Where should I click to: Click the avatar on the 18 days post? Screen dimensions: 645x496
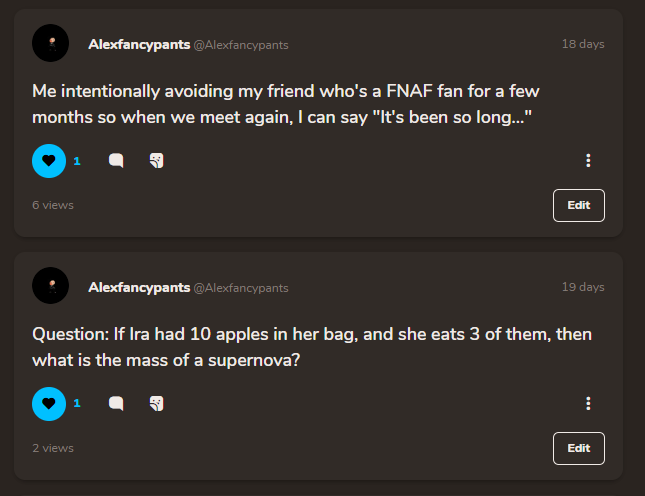[51, 44]
